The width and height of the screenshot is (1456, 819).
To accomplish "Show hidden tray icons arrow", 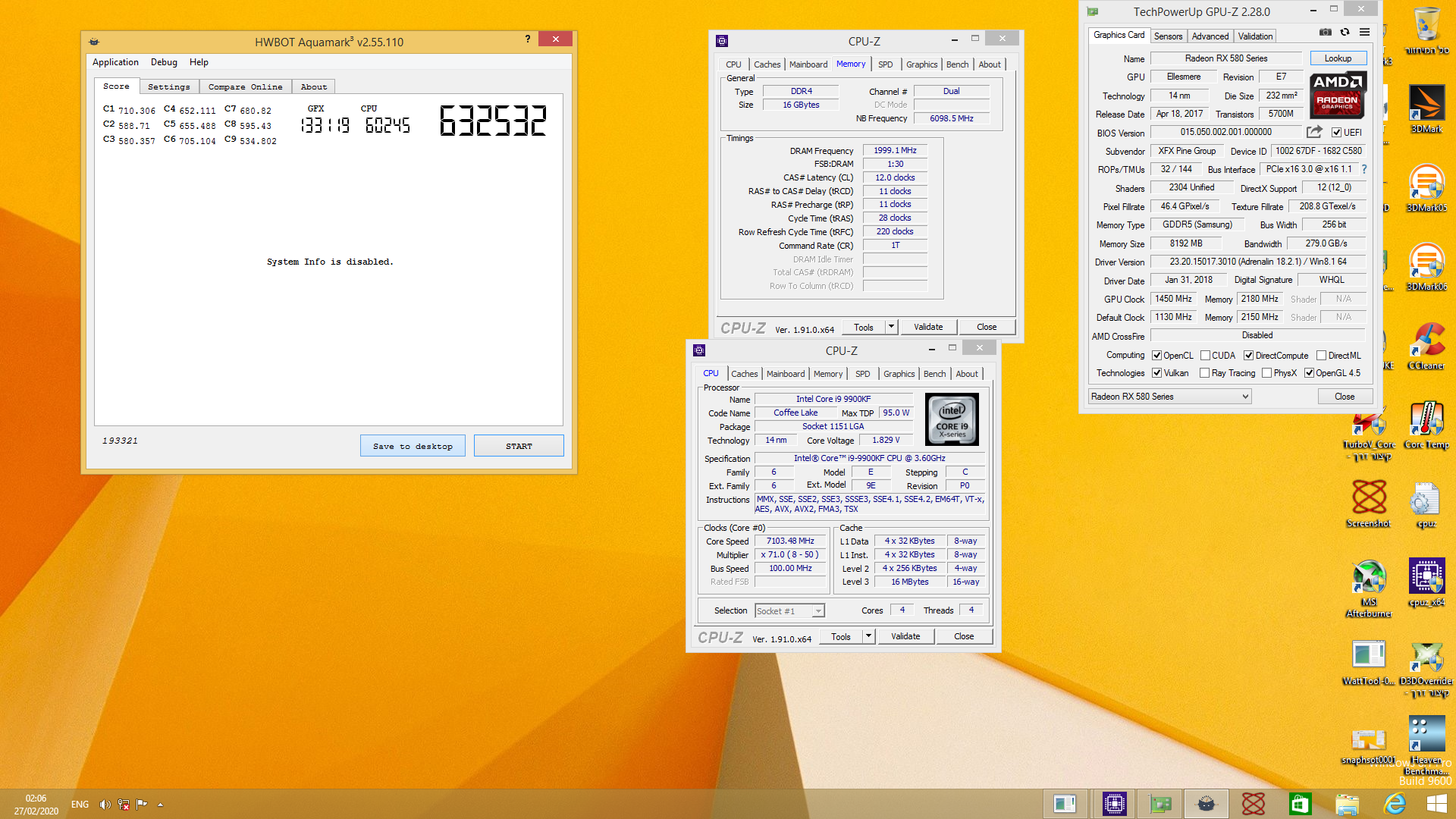I will (x=160, y=805).
